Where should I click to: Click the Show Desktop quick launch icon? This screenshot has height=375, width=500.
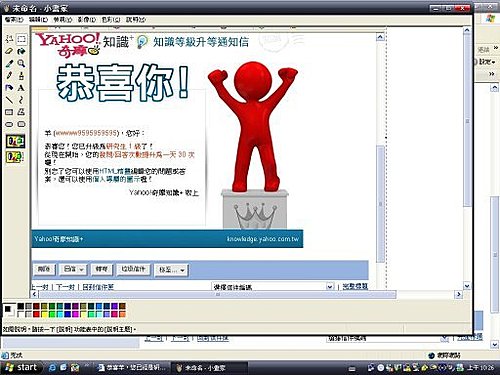[64, 368]
